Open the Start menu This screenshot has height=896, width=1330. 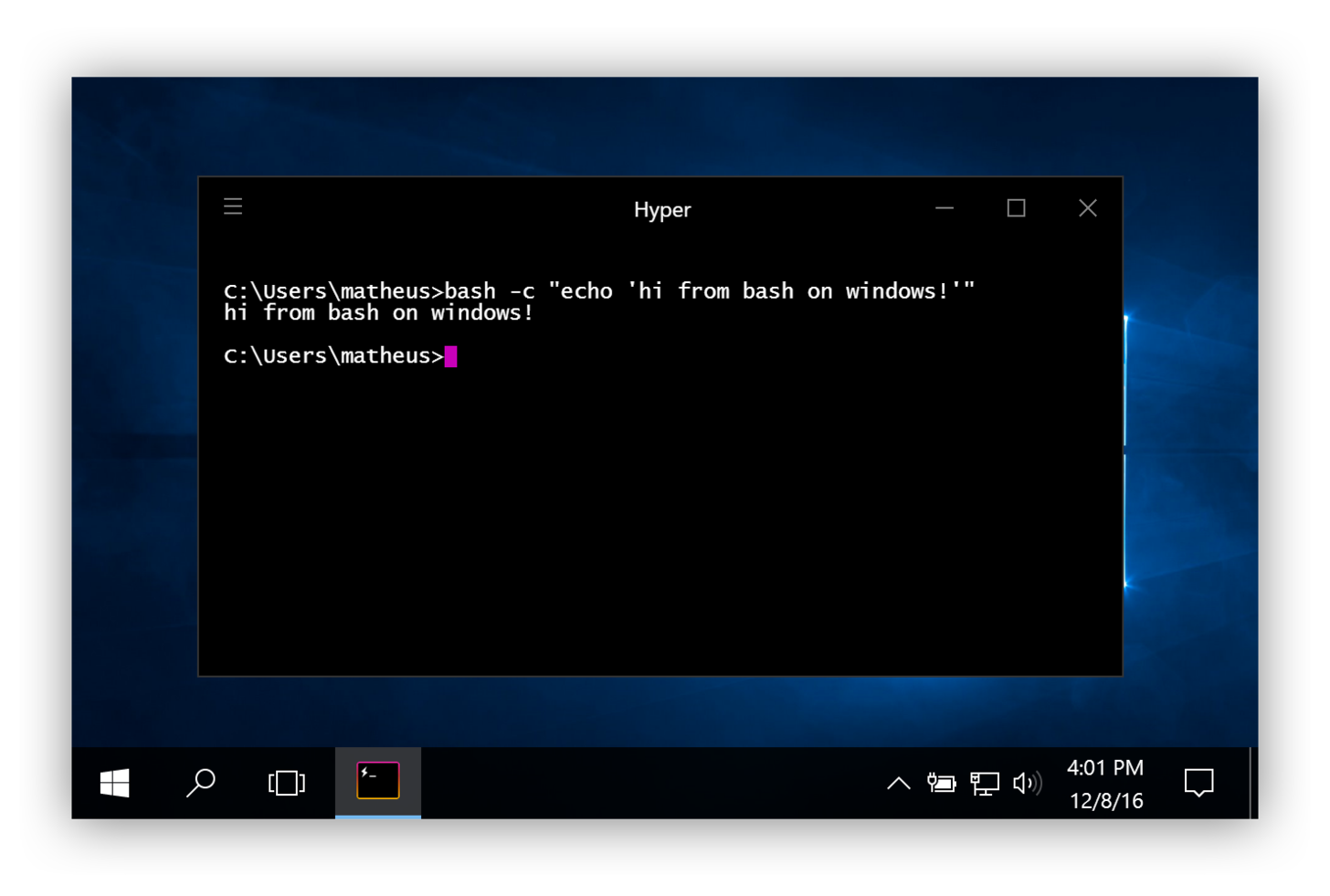pyautogui.click(x=113, y=783)
